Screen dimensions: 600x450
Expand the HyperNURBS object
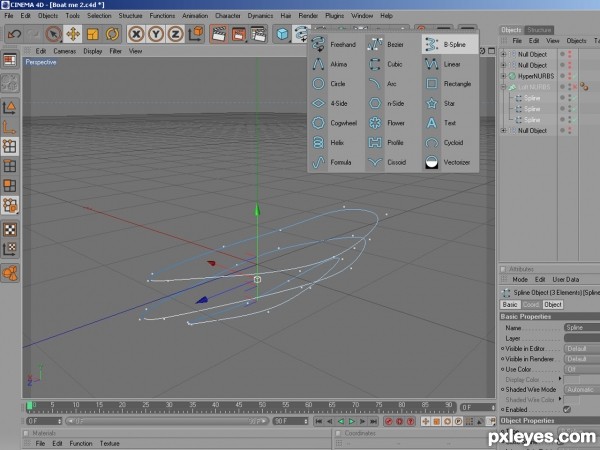click(504, 76)
